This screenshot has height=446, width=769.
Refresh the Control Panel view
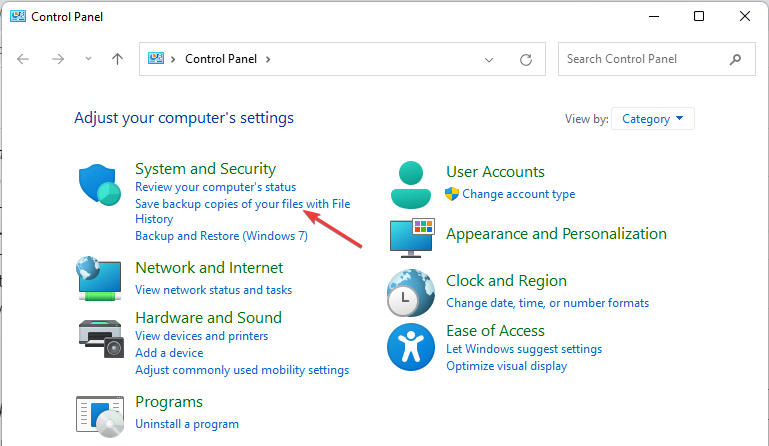click(x=526, y=59)
